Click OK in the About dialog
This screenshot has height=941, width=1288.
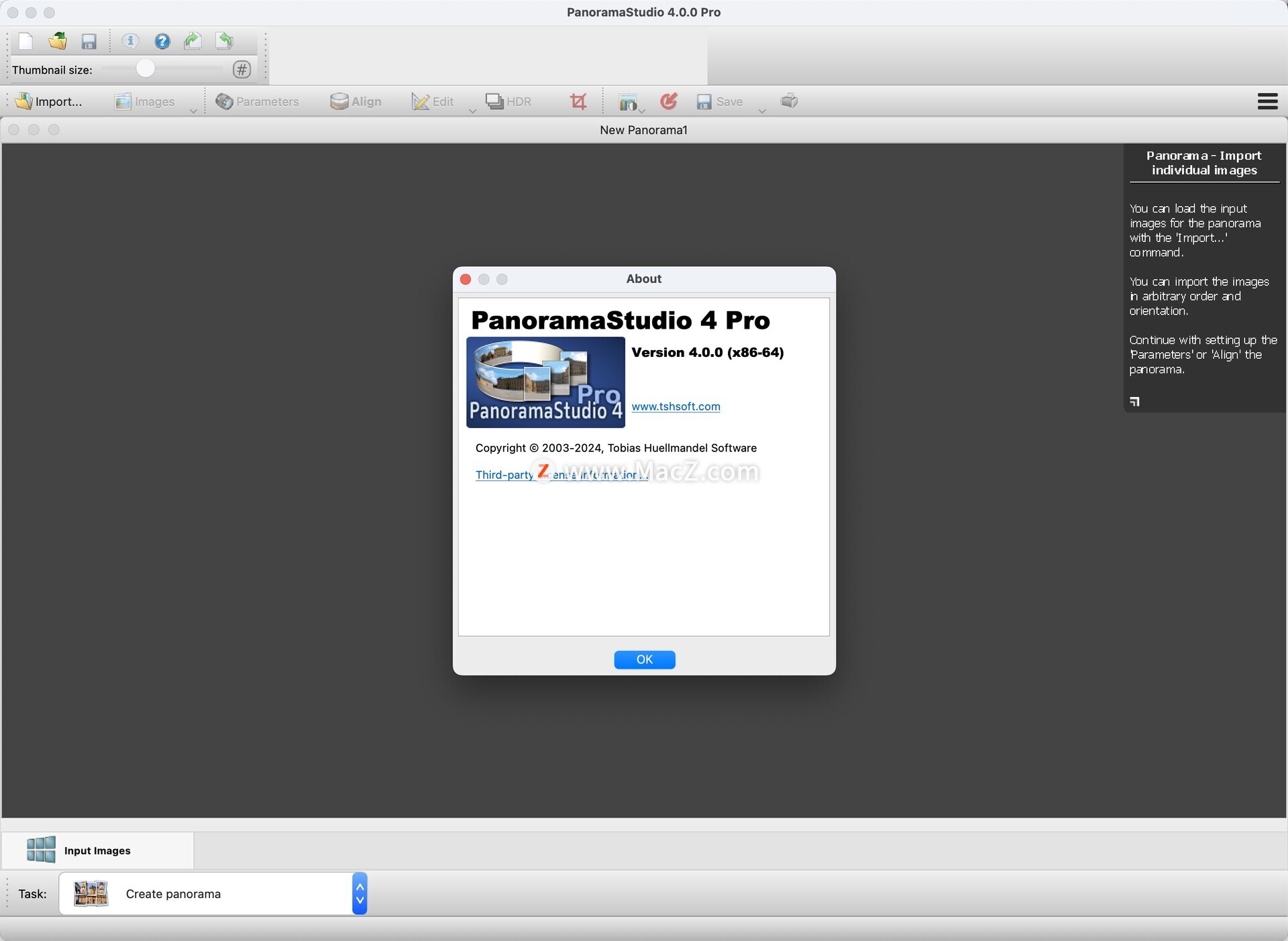pos(644,659)
